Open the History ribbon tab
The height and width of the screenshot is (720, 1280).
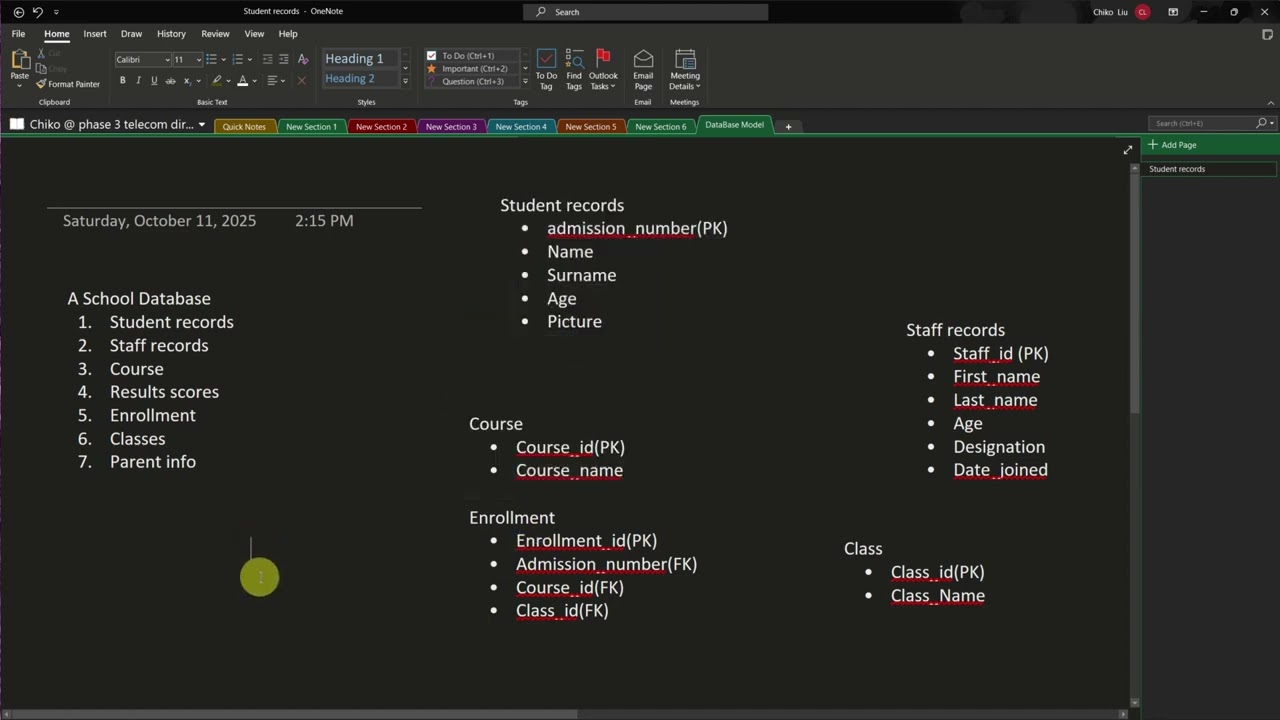(171, 34)
